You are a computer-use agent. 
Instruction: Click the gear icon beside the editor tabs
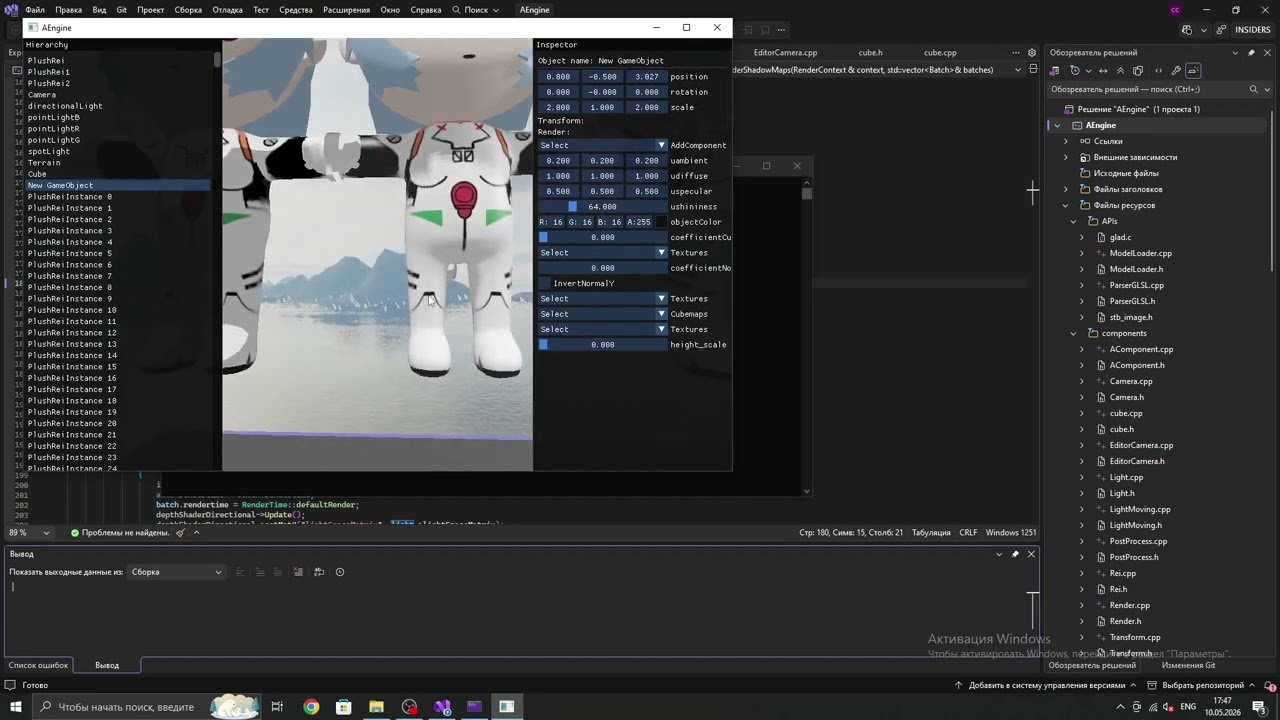tap(1032, 53)
